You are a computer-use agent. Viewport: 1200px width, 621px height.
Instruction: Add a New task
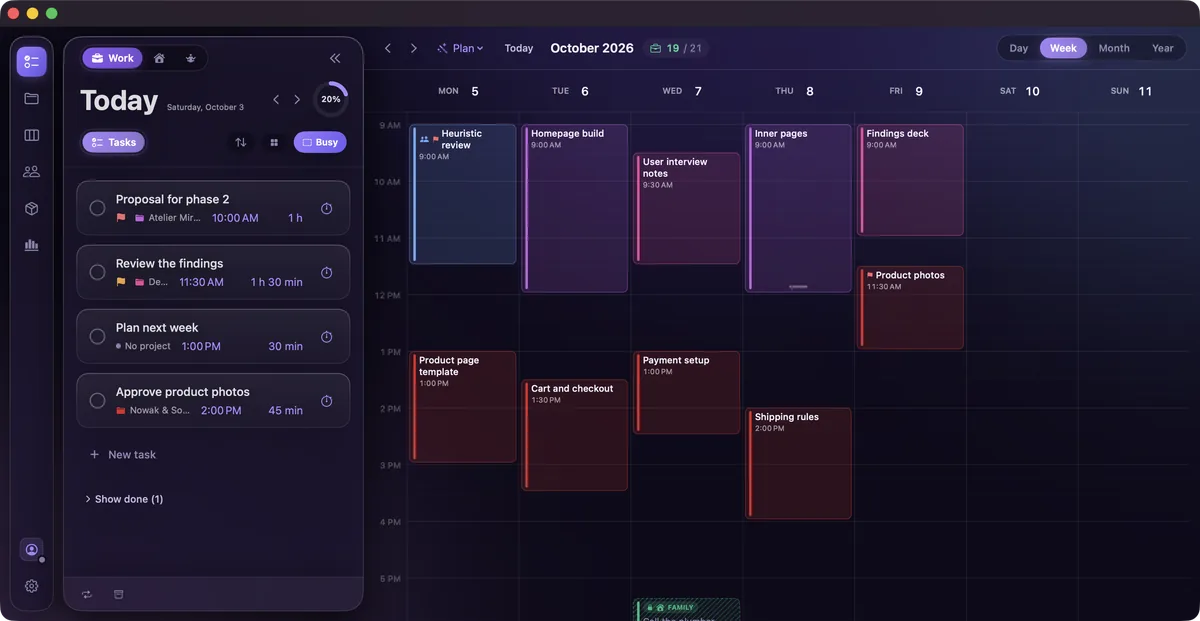point(123,454)
